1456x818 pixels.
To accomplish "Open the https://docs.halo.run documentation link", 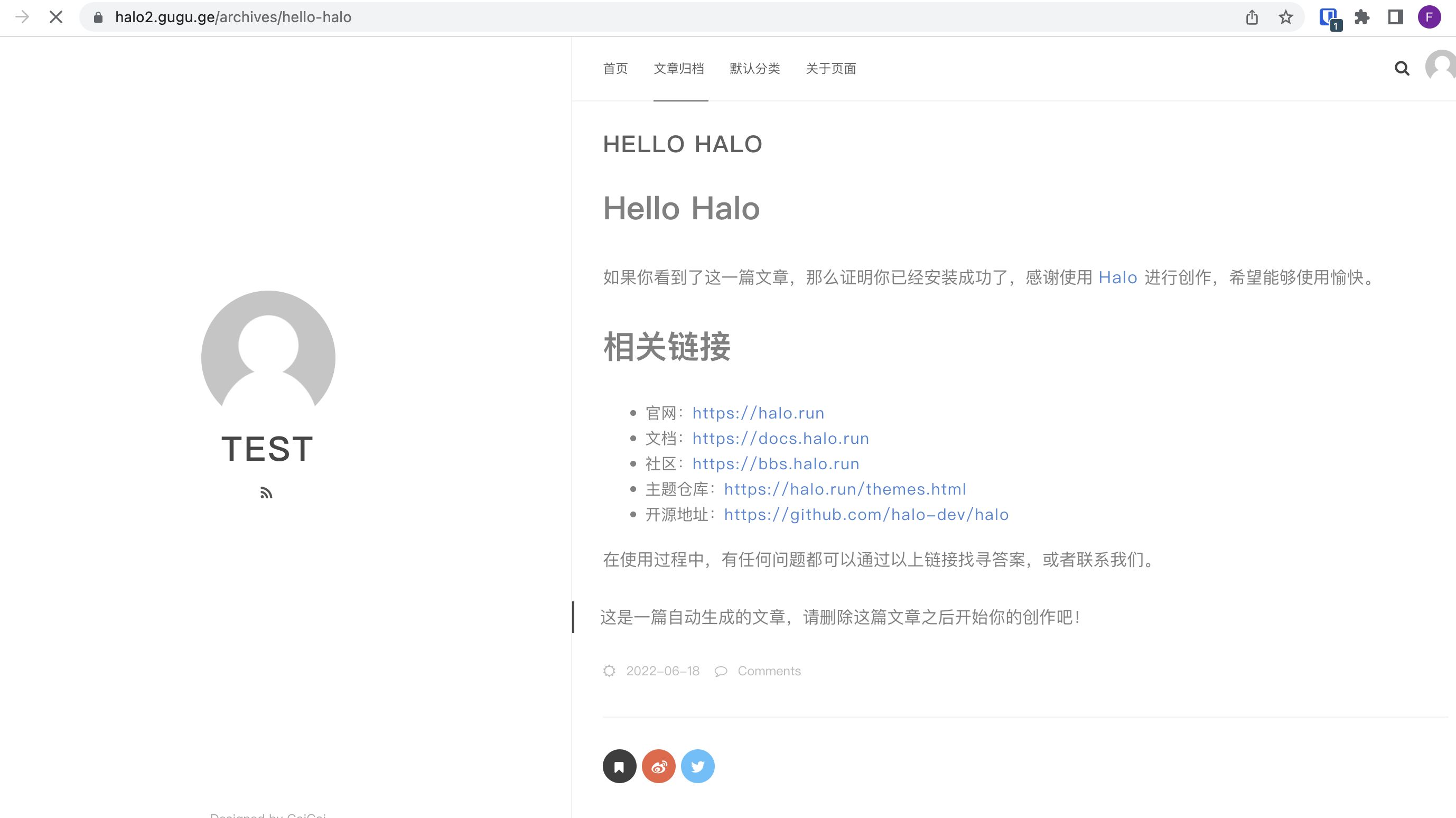I will [x=780, y=438].
